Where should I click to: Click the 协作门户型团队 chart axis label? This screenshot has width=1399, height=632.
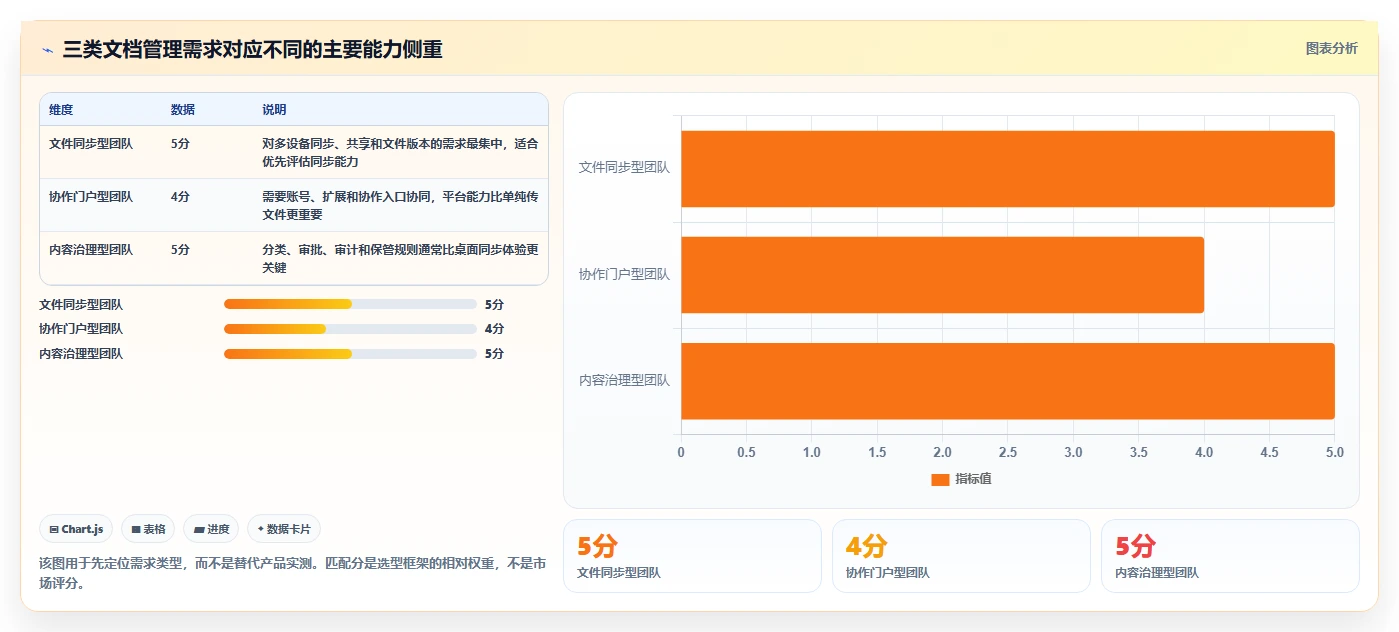tap(624, 274)
